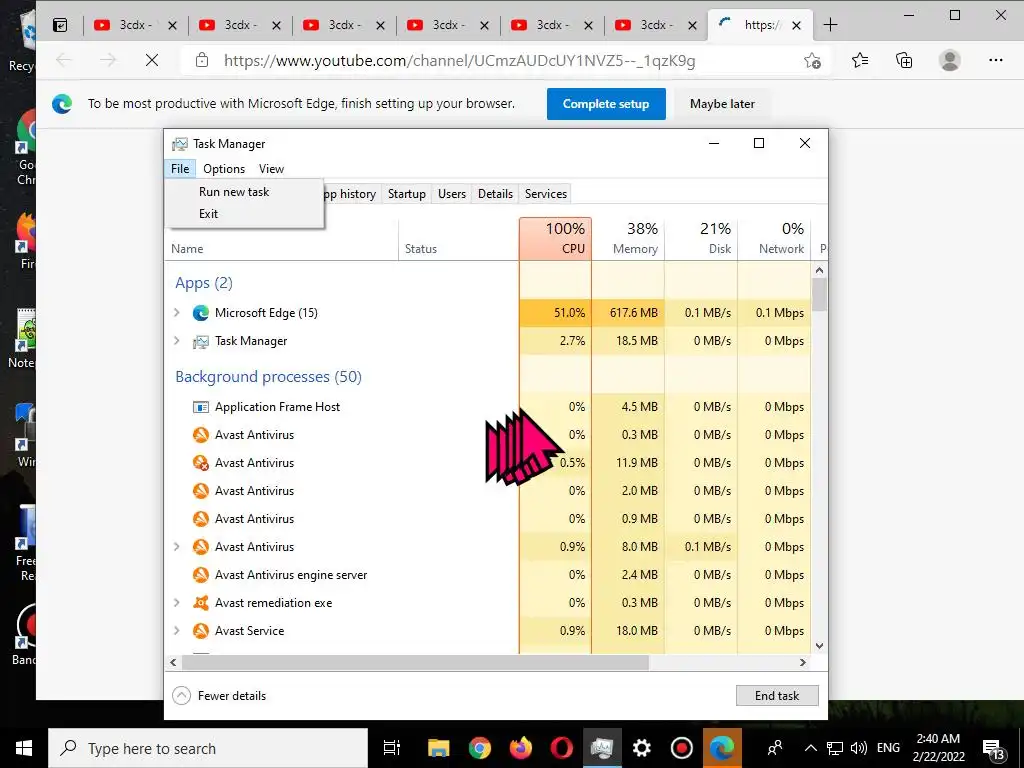
Task: Click the volume speaker tray icon
Action: click(x=859, y=748)
